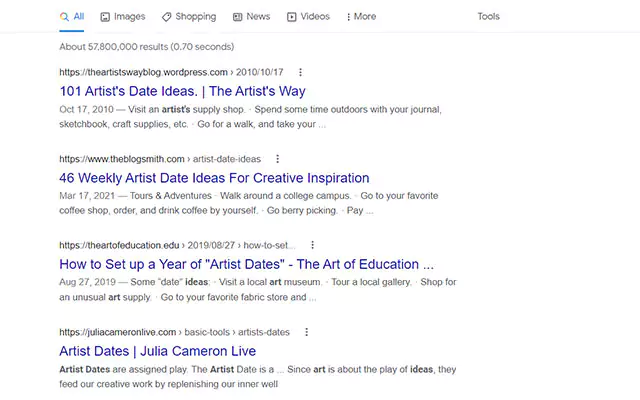Click the search magnifier icon beside All
Screen dimensions: 640x400
click(64, 17)
